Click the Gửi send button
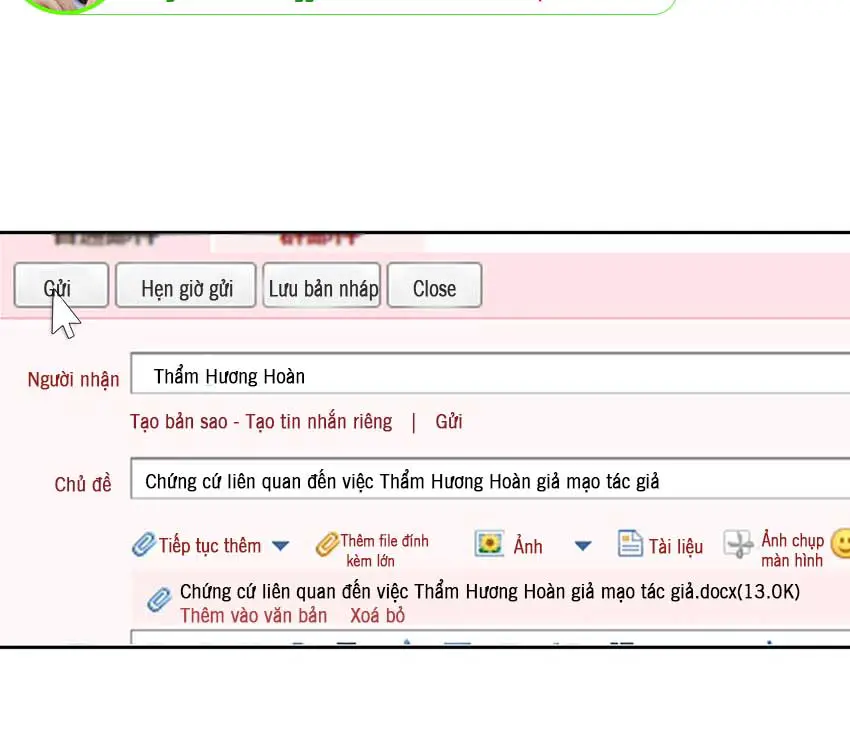This screenshot has width=850, height=749. coord(60,286)
